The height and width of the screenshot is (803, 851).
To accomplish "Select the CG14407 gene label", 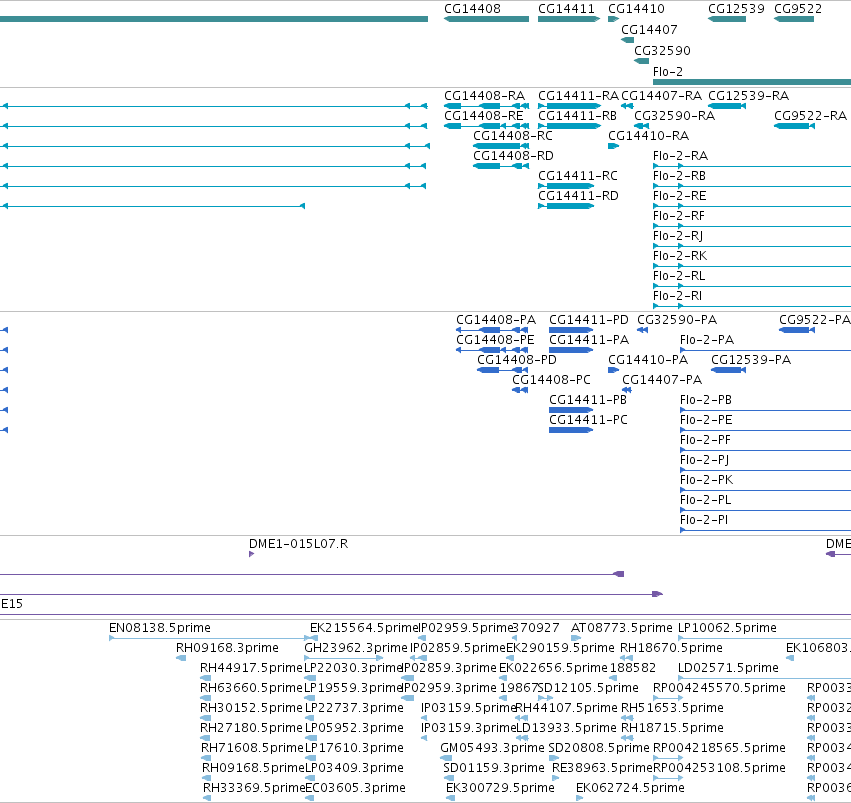I will tap(649, 29).
